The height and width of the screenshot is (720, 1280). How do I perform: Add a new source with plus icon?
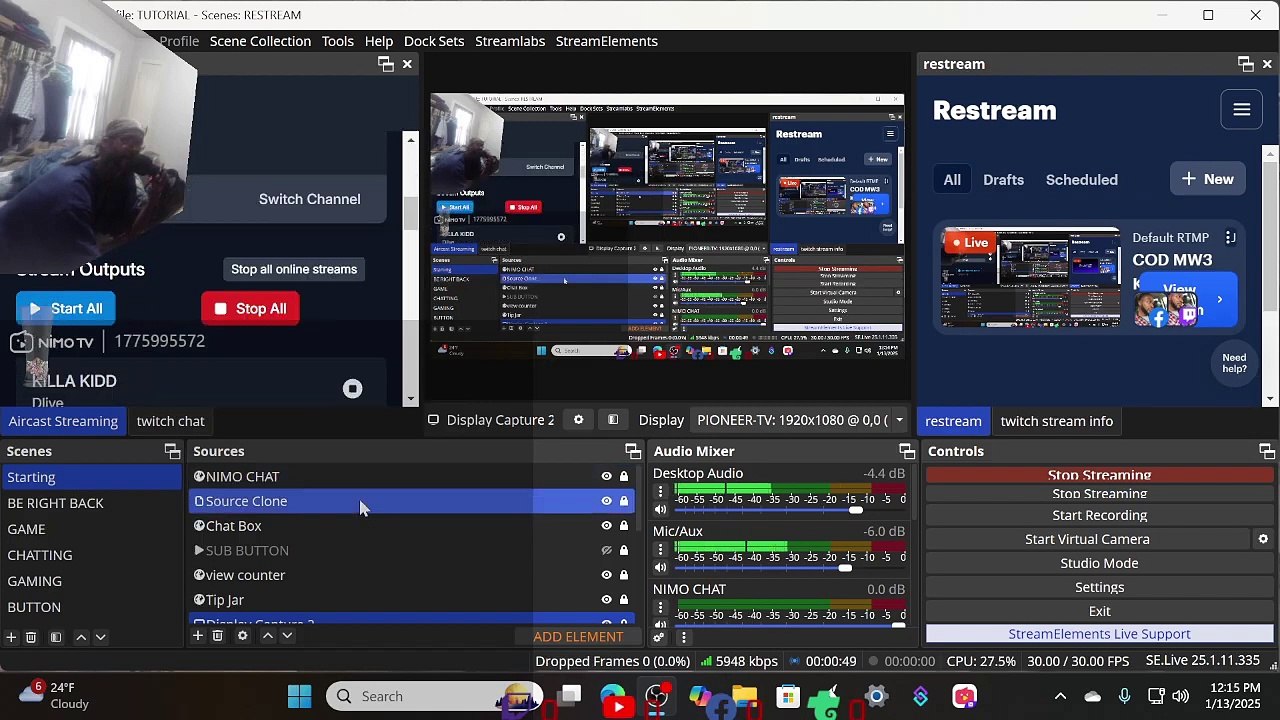pos(198,636)
